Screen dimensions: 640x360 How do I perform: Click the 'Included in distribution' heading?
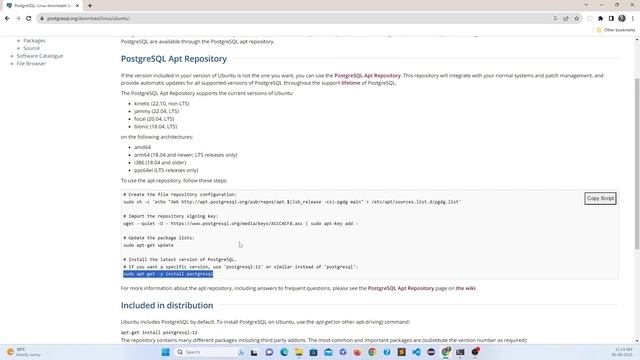(167, 305)
